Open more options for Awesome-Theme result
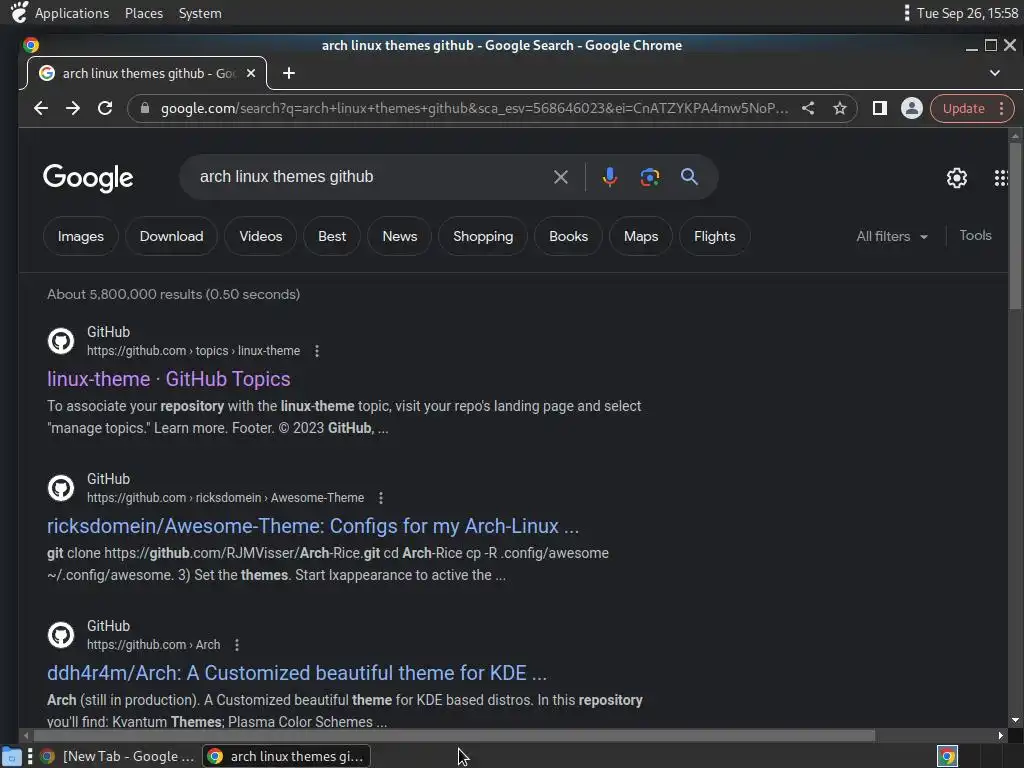 [x=381, y=498]
